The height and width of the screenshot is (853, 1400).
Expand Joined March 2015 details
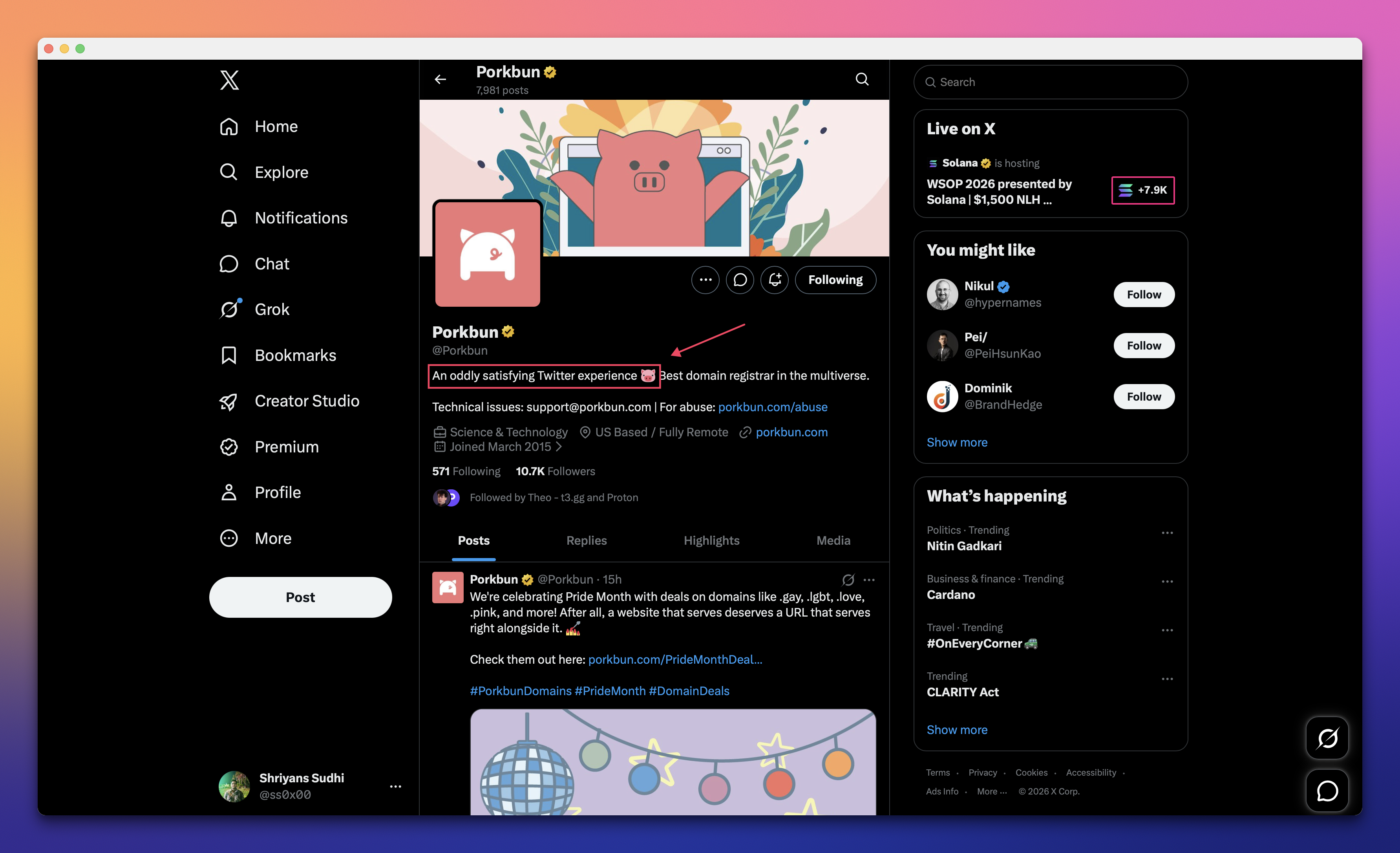(x=498, y=447)
